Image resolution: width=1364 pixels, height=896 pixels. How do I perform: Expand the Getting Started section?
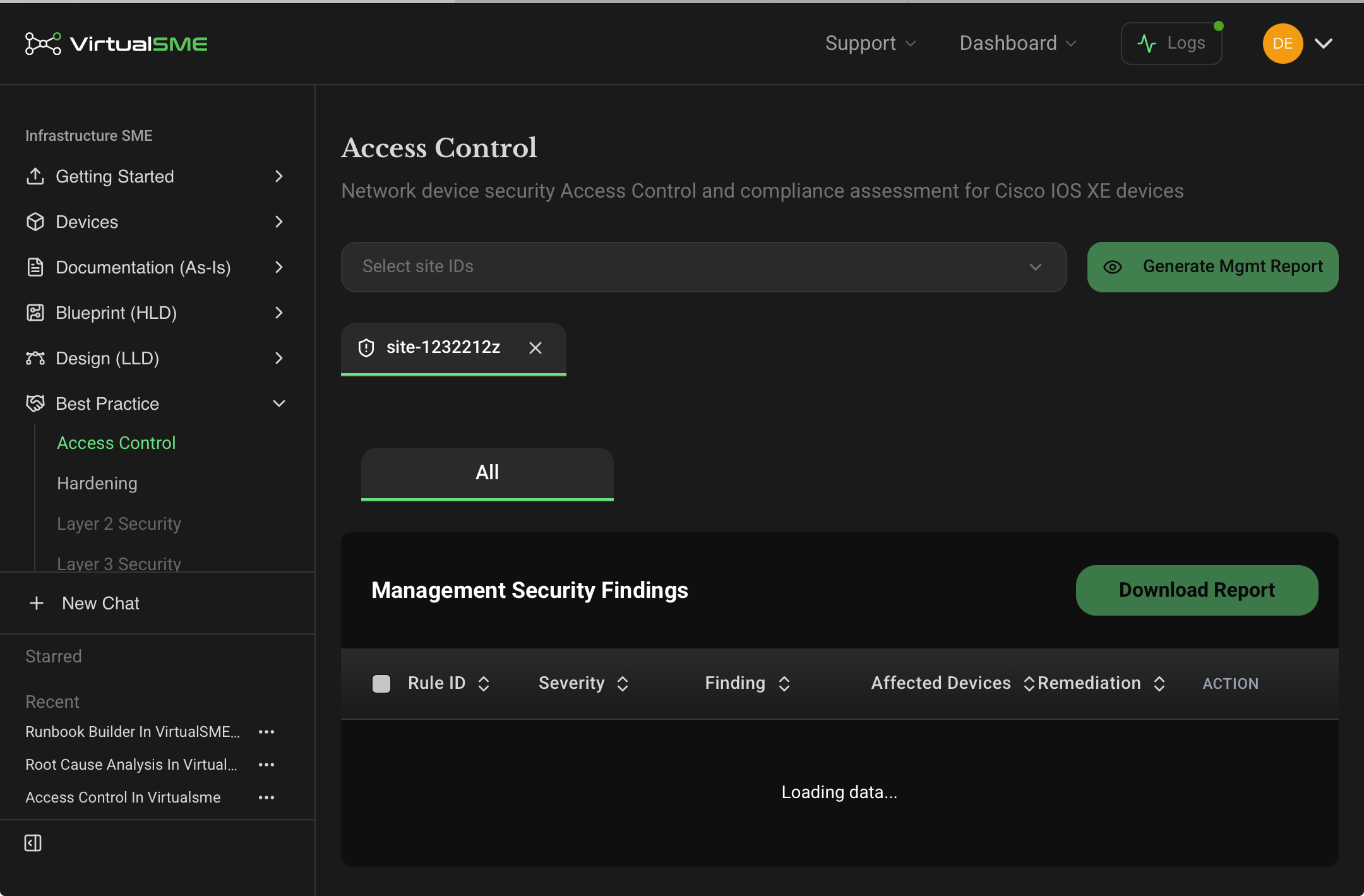279,176
